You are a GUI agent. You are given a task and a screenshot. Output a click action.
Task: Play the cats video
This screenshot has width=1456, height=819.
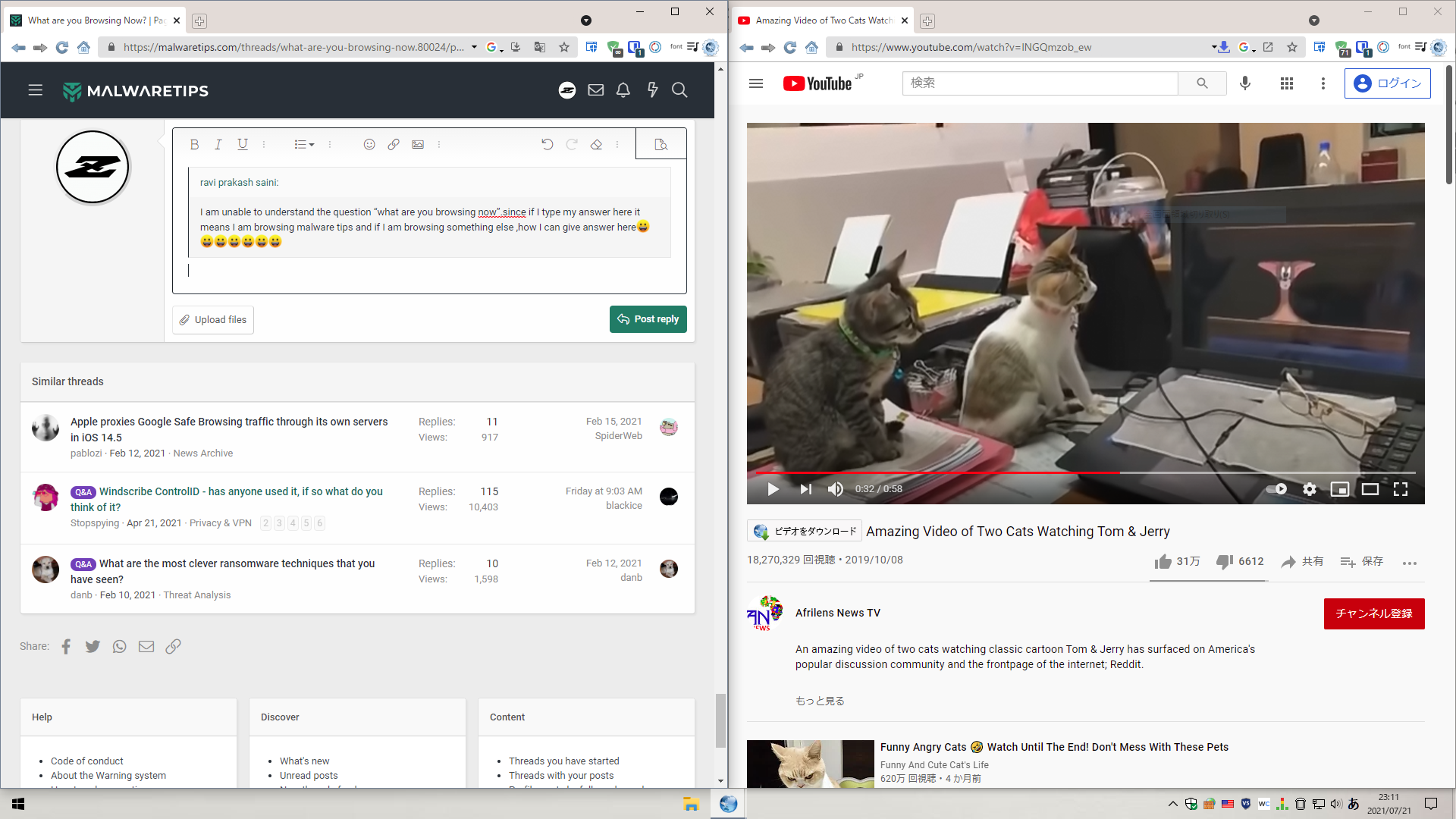pyautogui.click(x=773, y=489)
